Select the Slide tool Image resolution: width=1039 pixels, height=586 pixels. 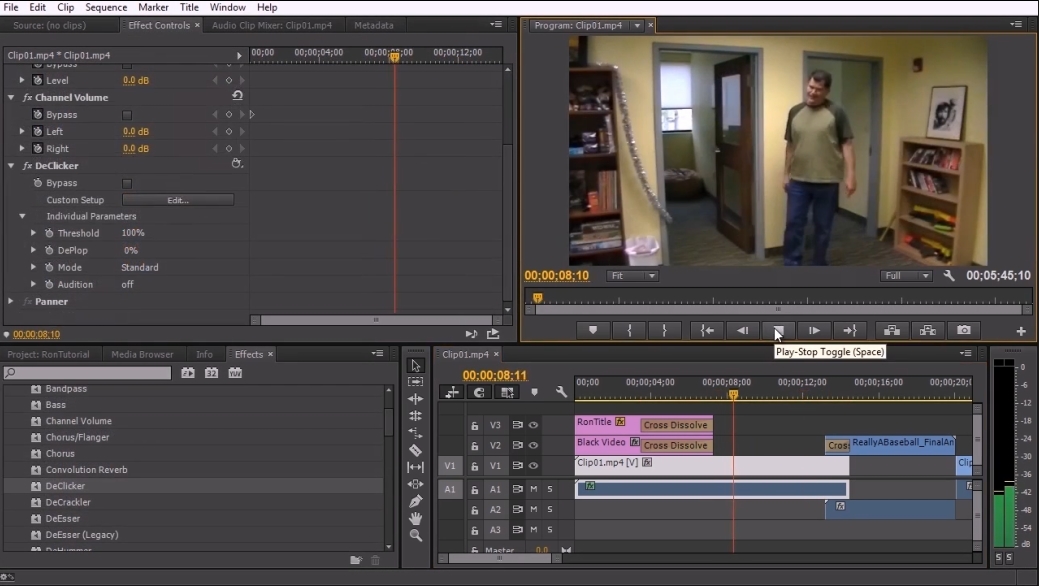415,484
